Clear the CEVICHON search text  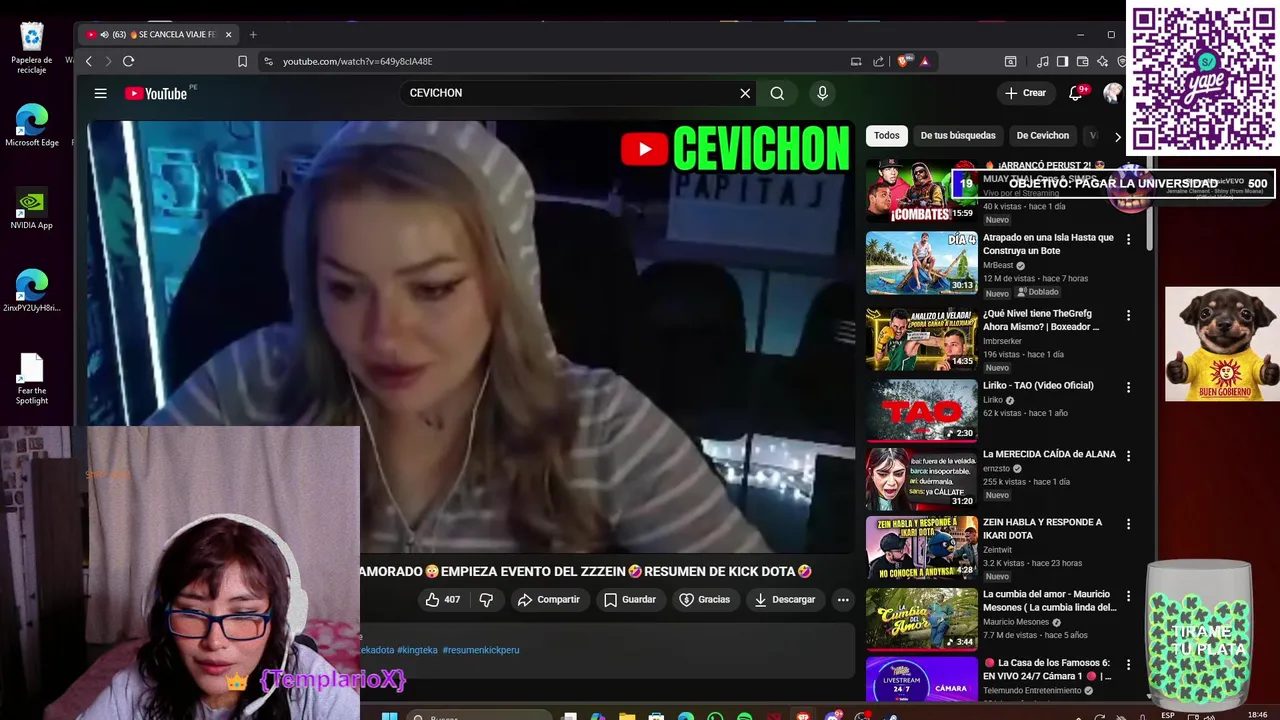pyautogui.click(x=745, y=93)
